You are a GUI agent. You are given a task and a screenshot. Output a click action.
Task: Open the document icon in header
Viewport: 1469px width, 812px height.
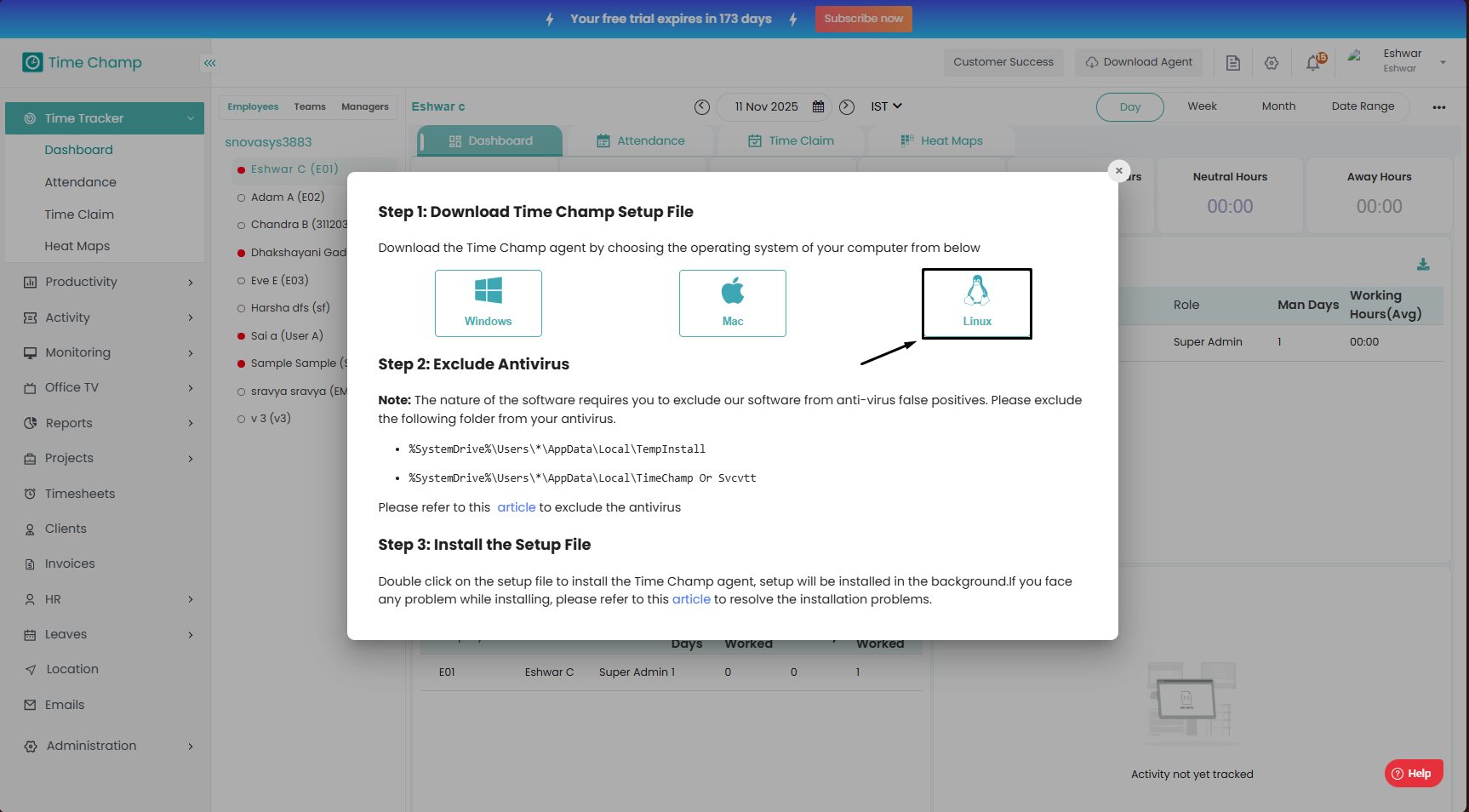point(1232,63)
